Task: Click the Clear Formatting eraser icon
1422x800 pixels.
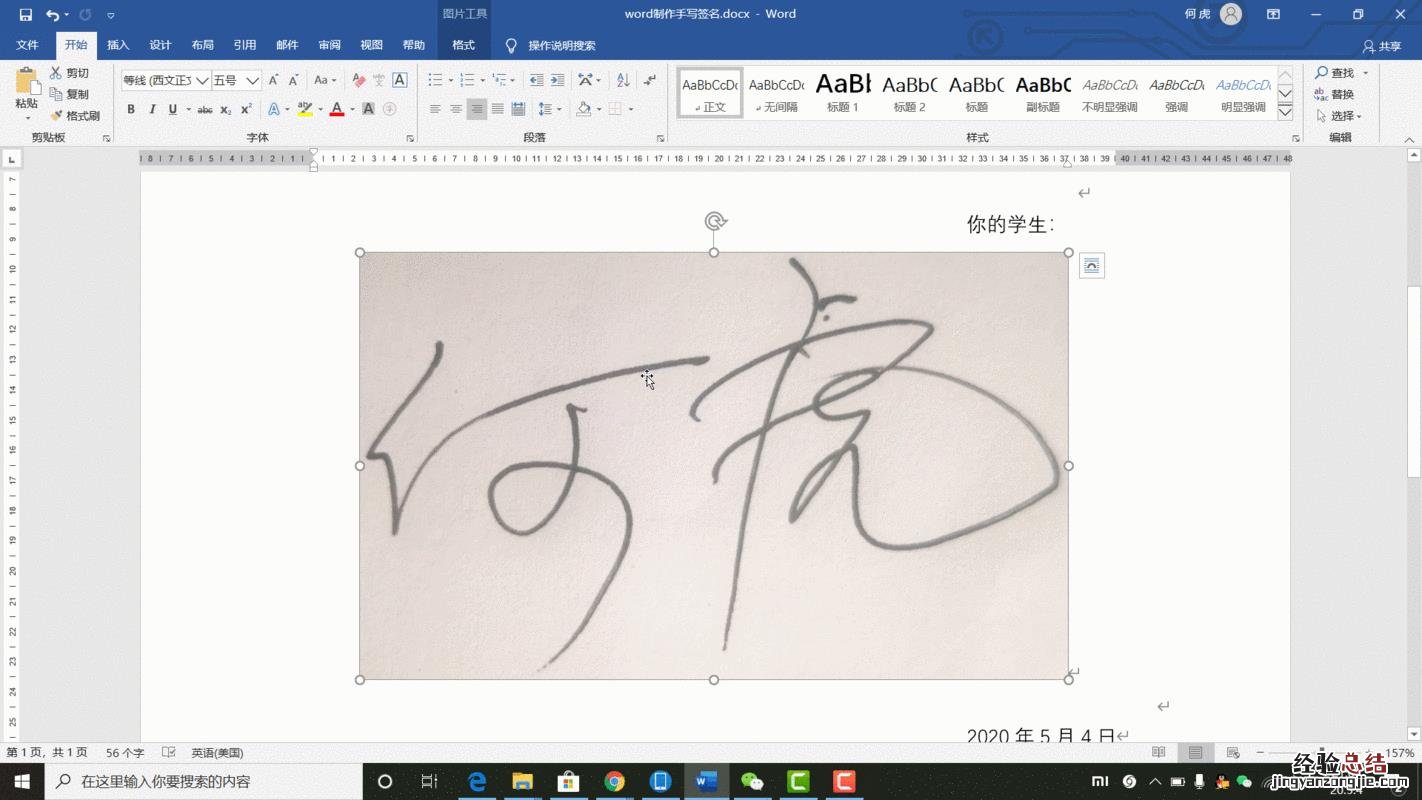Action: tap(358, 80)
